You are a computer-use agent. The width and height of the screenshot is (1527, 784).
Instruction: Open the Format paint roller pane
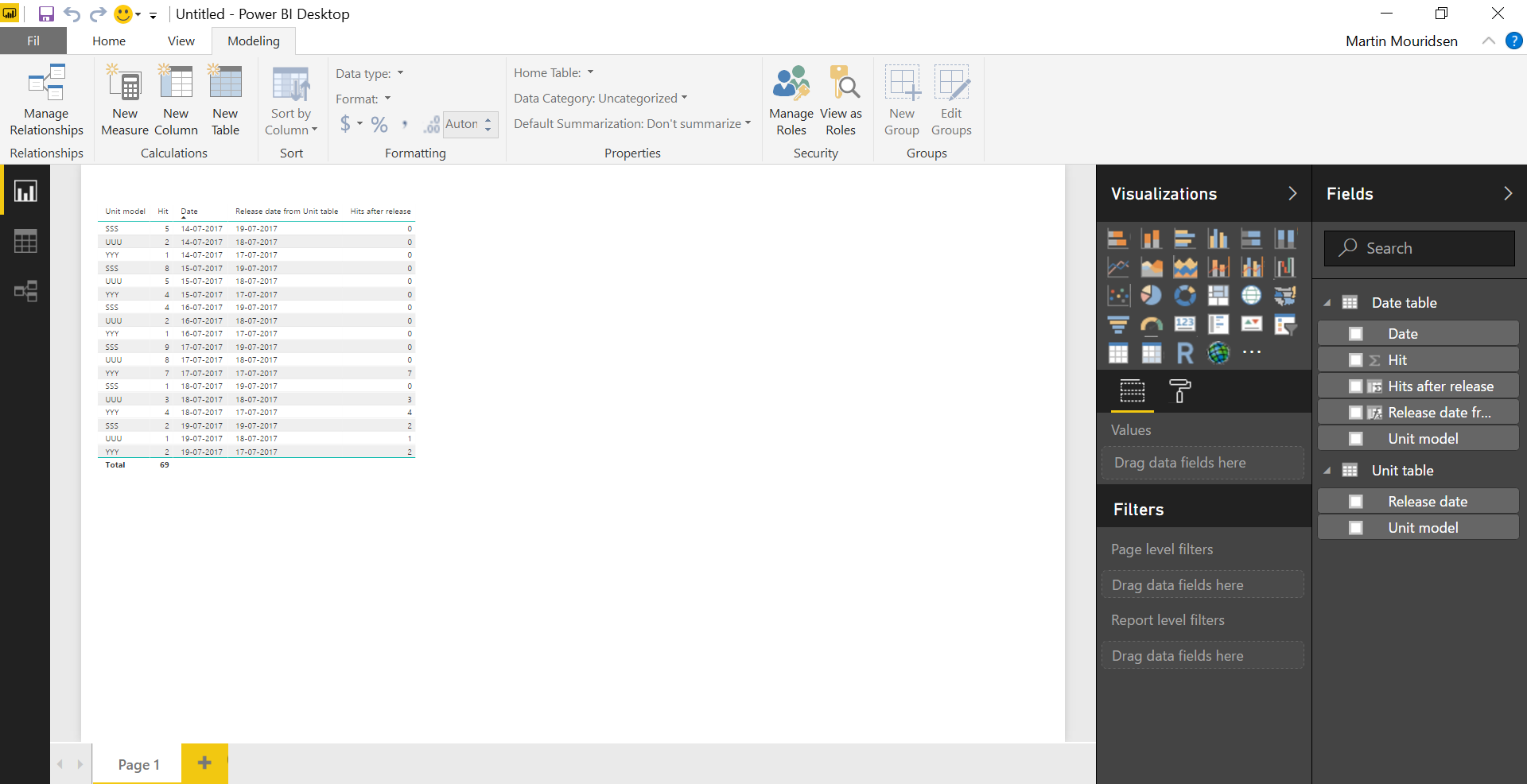[1179, 391]
